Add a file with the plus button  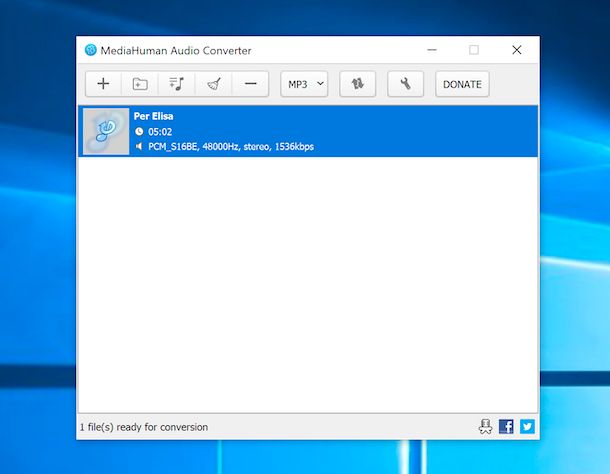tap(103, 84)
